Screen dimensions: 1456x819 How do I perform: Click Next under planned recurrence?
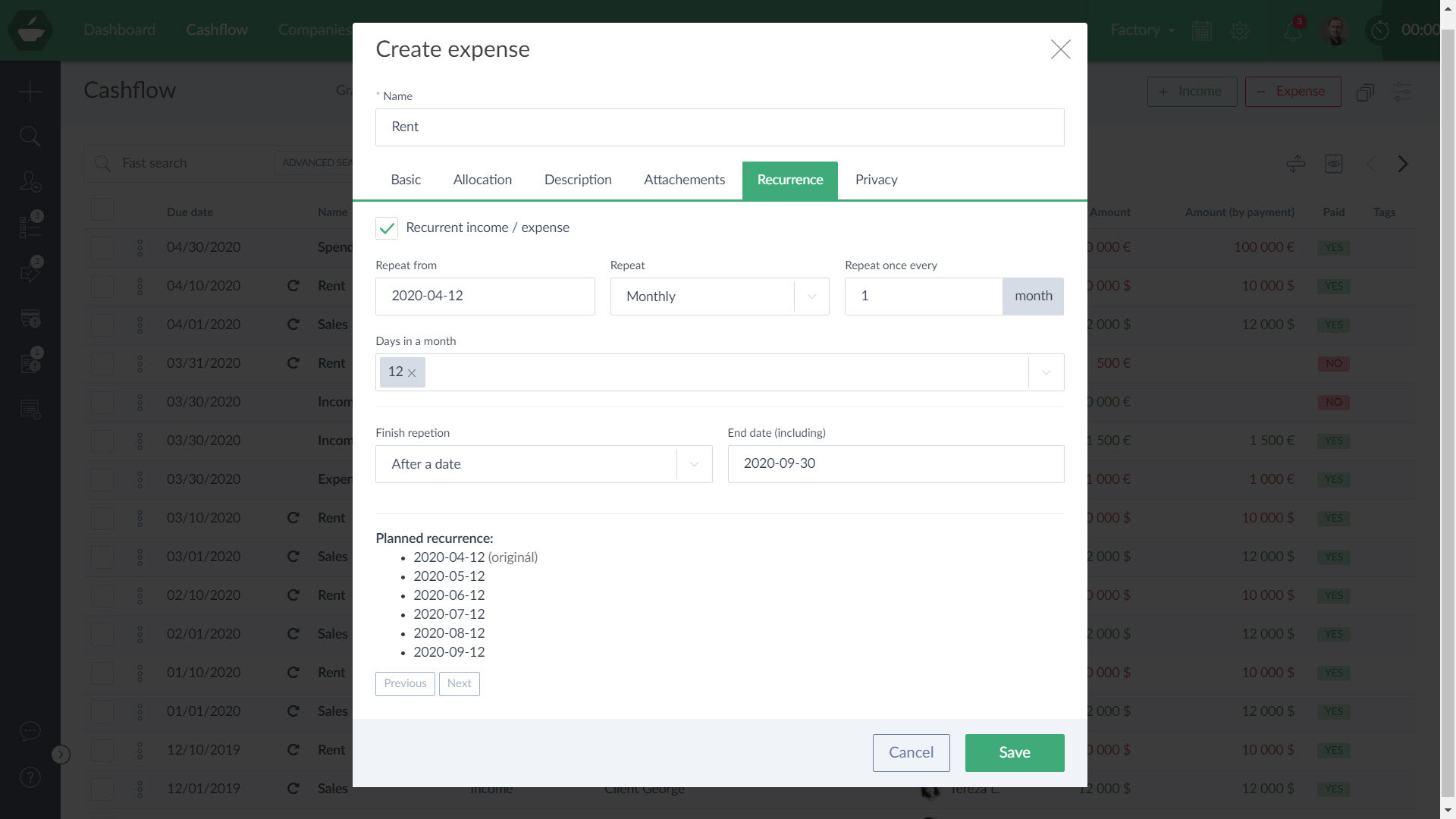(x=459, y=683)
